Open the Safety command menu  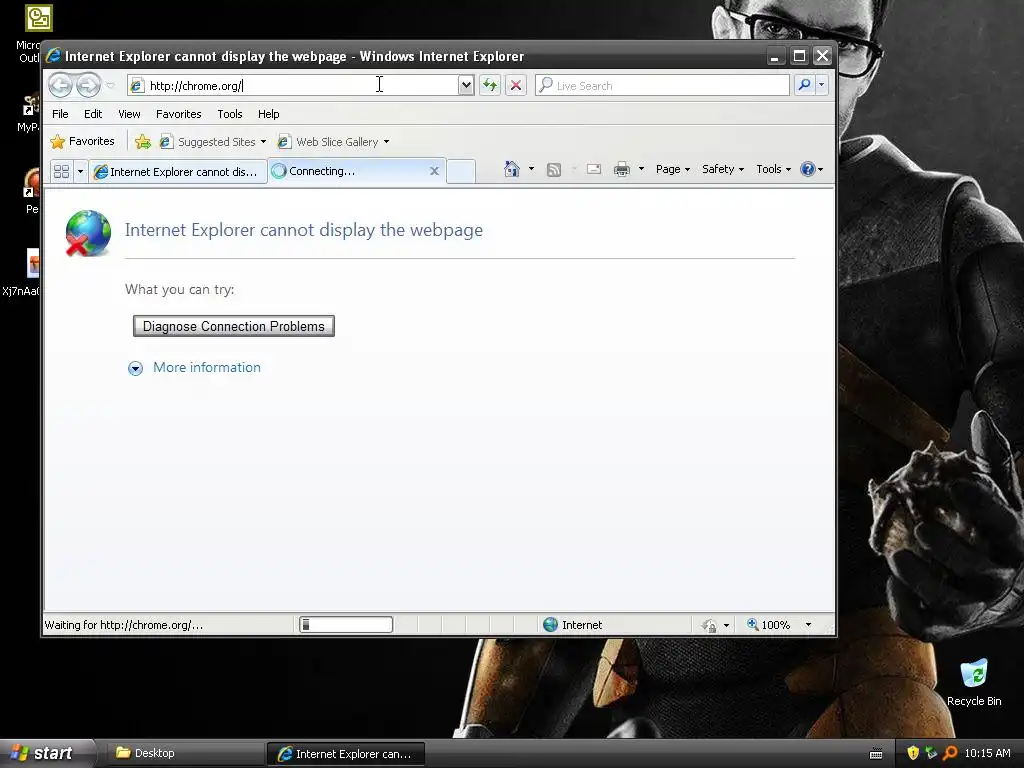pyautogui.click(x=723, y=169)
